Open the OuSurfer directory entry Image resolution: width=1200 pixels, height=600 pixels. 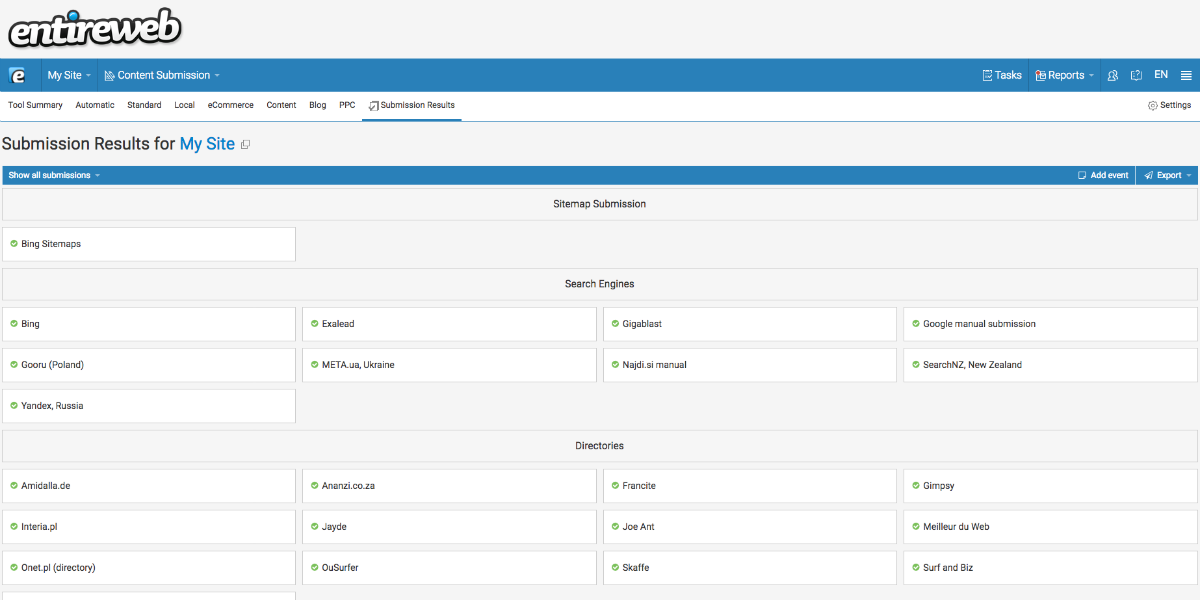coord(449,568)
